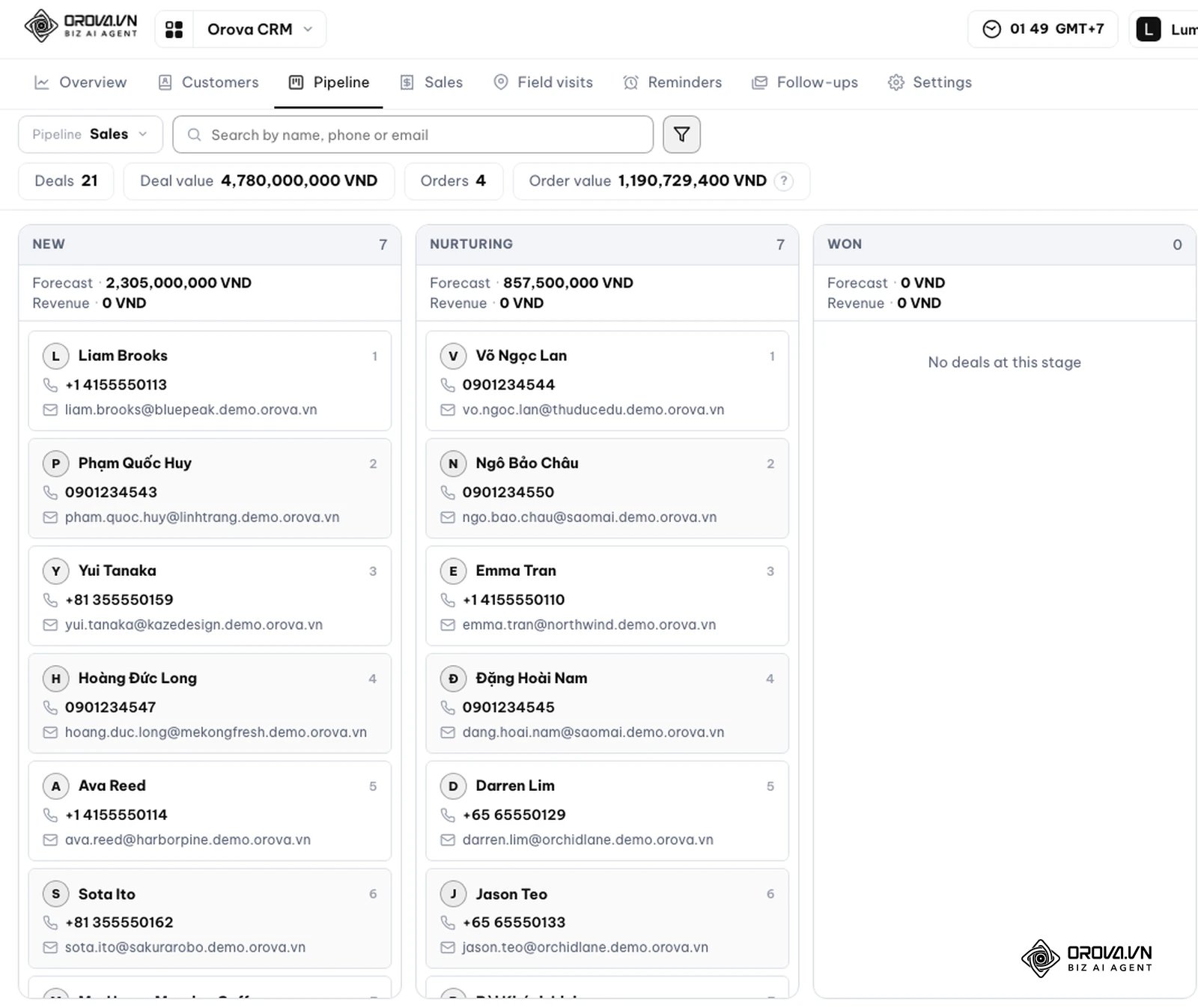Click the phone icon on Liam Brooks card
This screenshot has height=1008, width=1198.
[50, 385]
